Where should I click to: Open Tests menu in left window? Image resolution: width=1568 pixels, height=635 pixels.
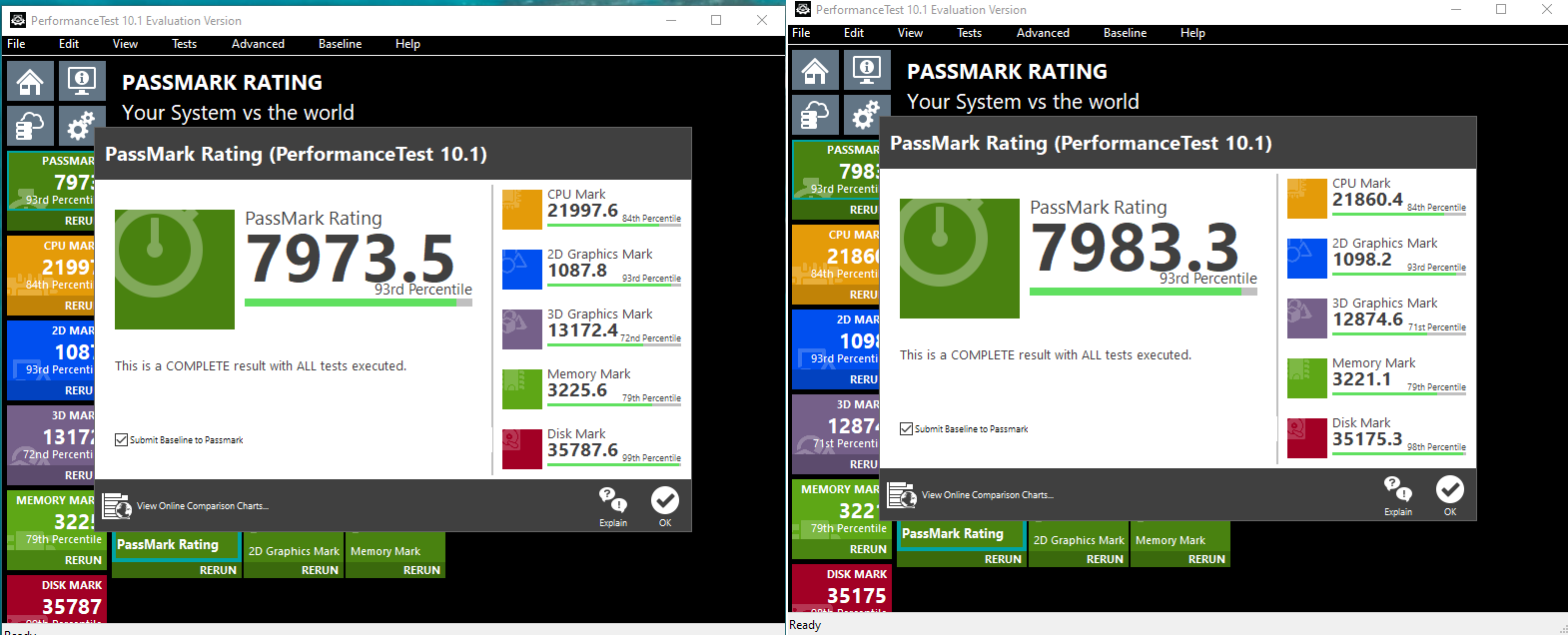coord(184,44)
